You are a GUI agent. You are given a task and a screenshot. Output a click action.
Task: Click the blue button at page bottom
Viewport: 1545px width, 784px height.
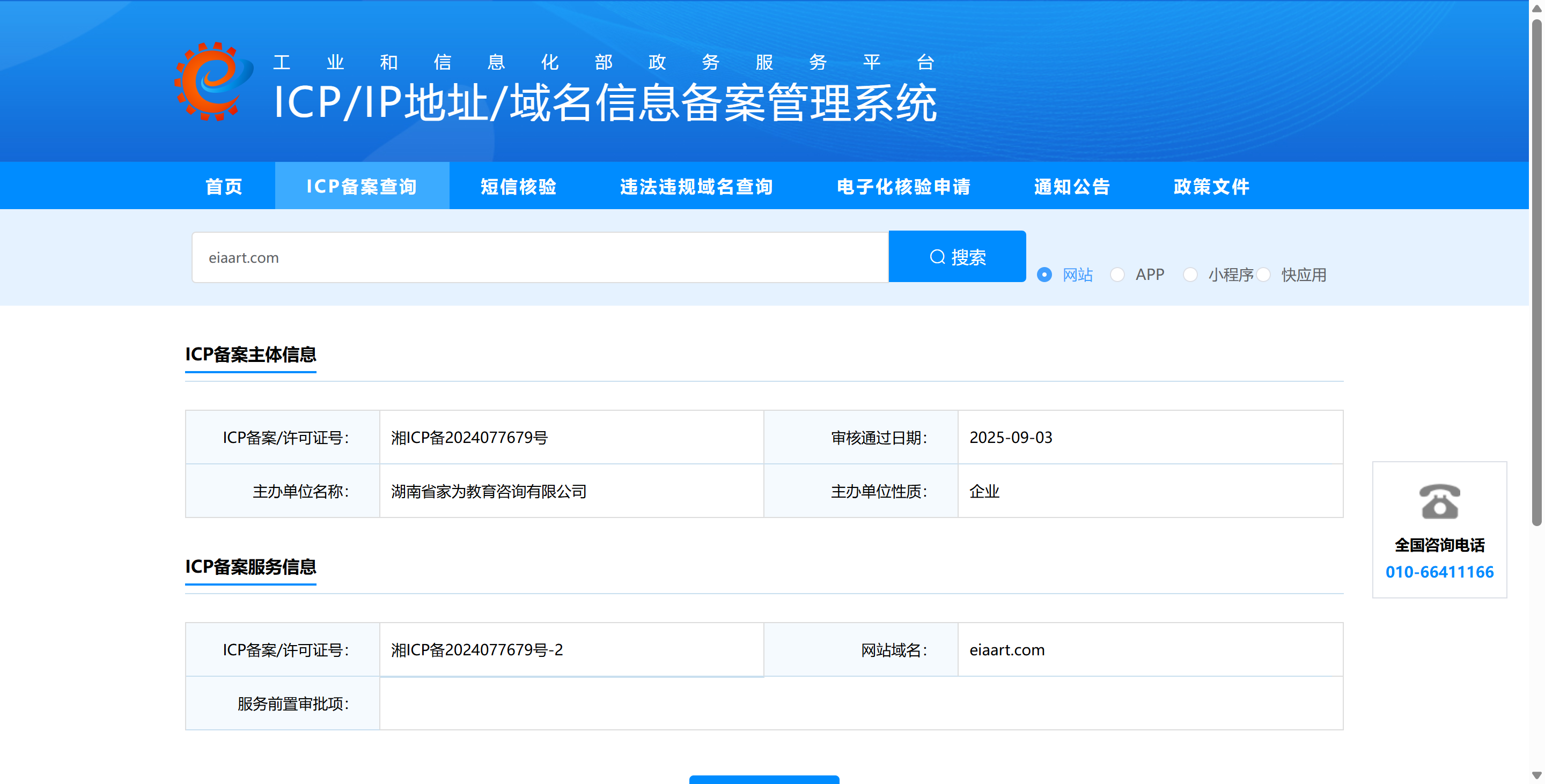pos(763,779)
